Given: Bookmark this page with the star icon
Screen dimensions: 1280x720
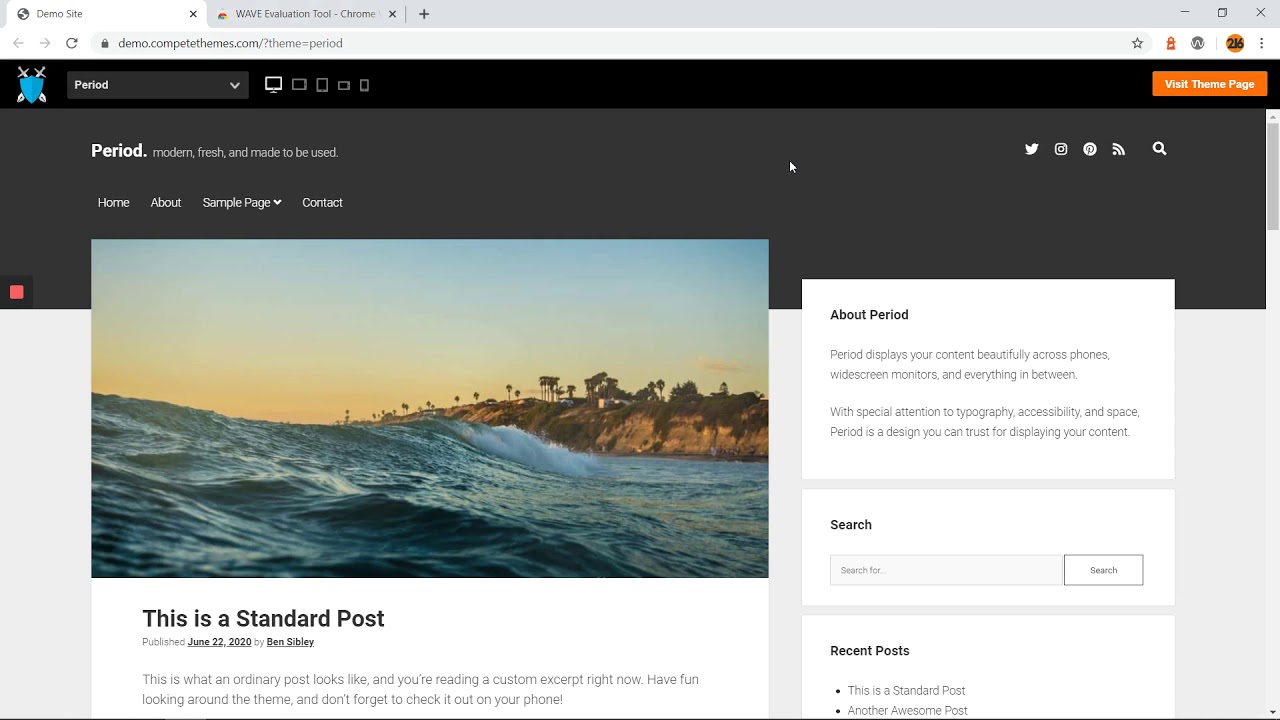Looking at the screenshot, I should coord(1137,43).
